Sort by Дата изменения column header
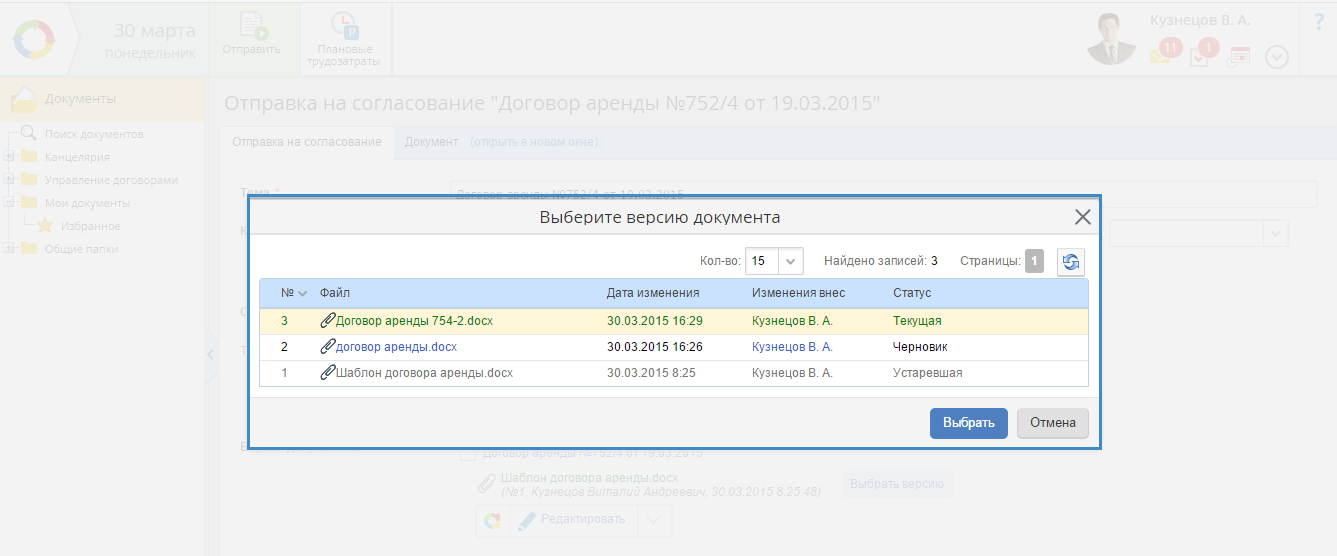This screenshot has height=556, width=1337. point(652,293)
